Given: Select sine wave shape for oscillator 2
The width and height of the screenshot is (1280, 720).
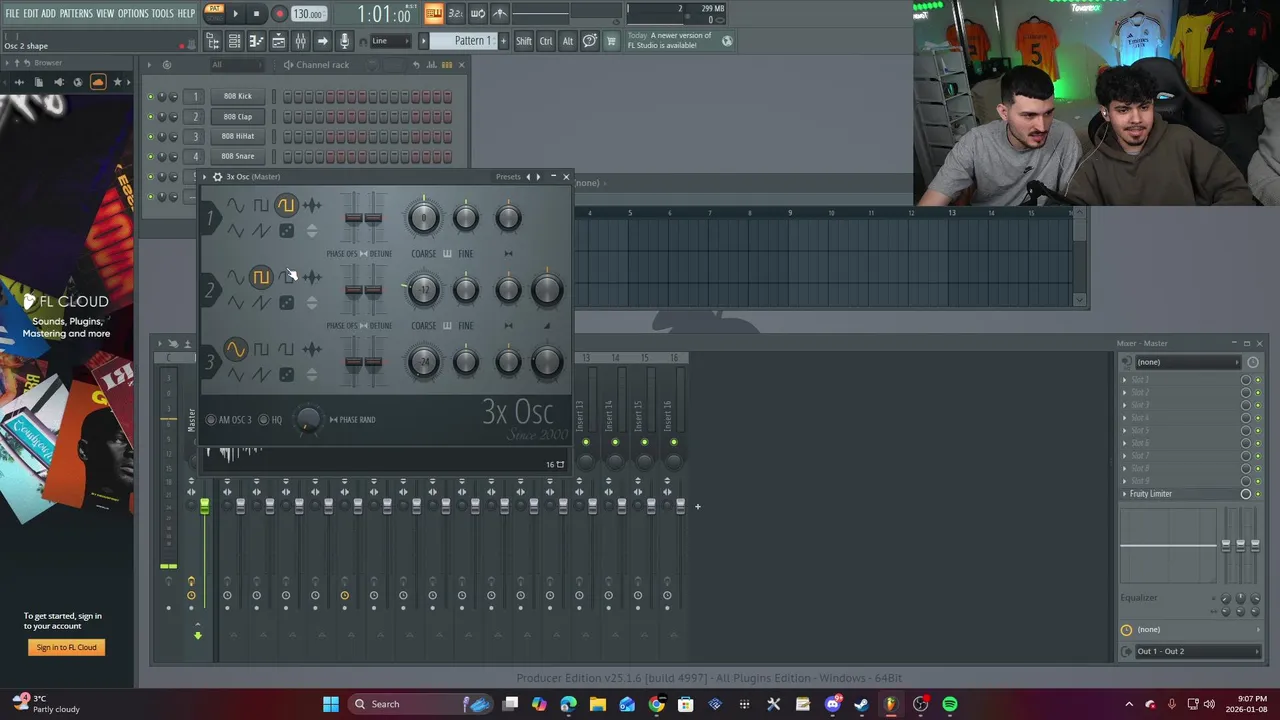Looking at the screenshot, I should 235,277.
